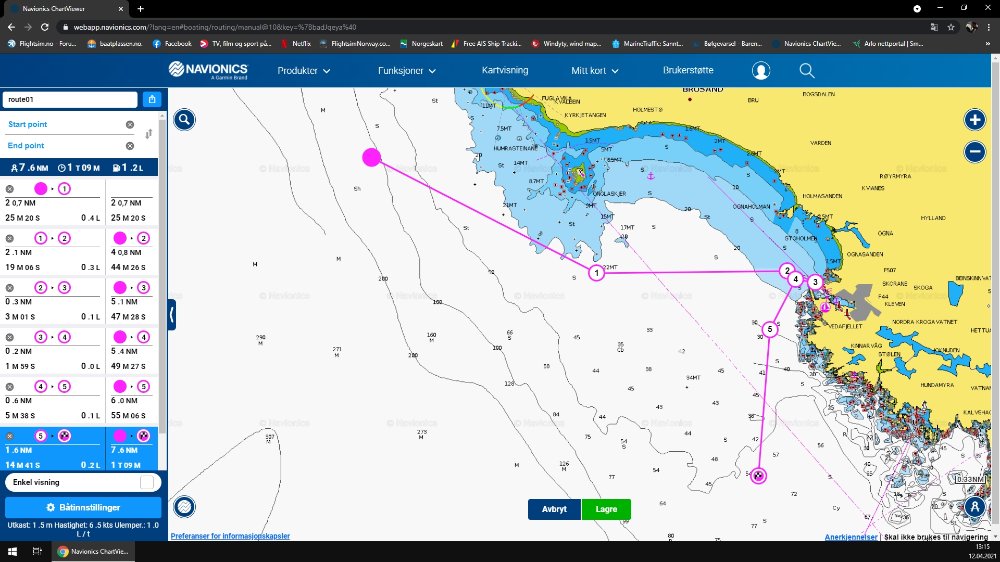Clear the End point field
The image size is (1000, 562).
[x=130, y=146]
